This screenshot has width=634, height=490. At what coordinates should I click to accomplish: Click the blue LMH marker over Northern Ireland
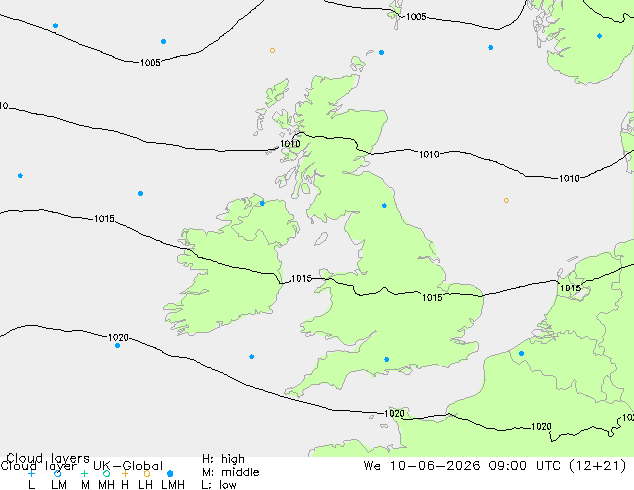[x=262, y=203]
